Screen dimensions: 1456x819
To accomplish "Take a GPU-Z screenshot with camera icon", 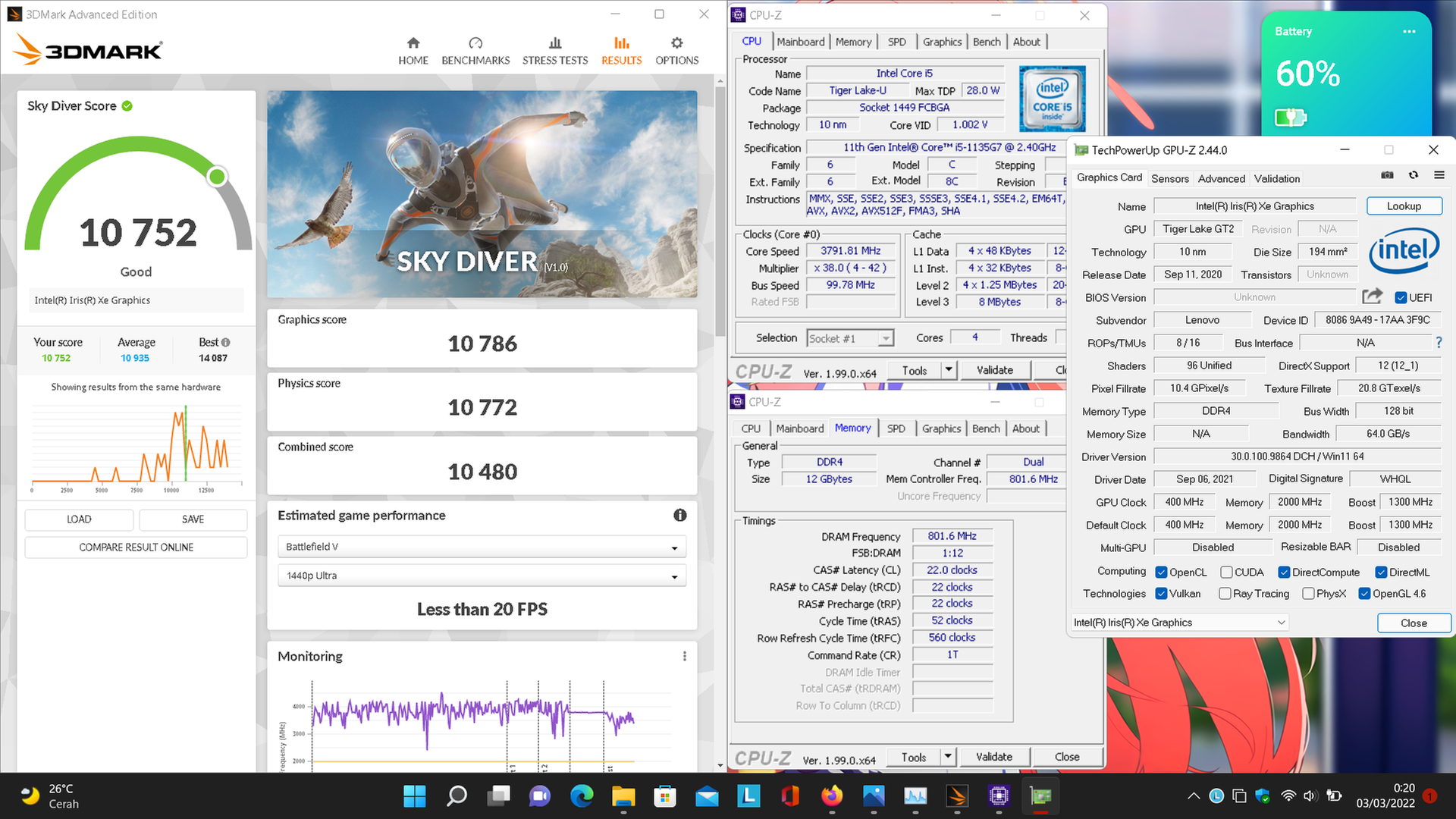I will click(x=1387, y=175).
